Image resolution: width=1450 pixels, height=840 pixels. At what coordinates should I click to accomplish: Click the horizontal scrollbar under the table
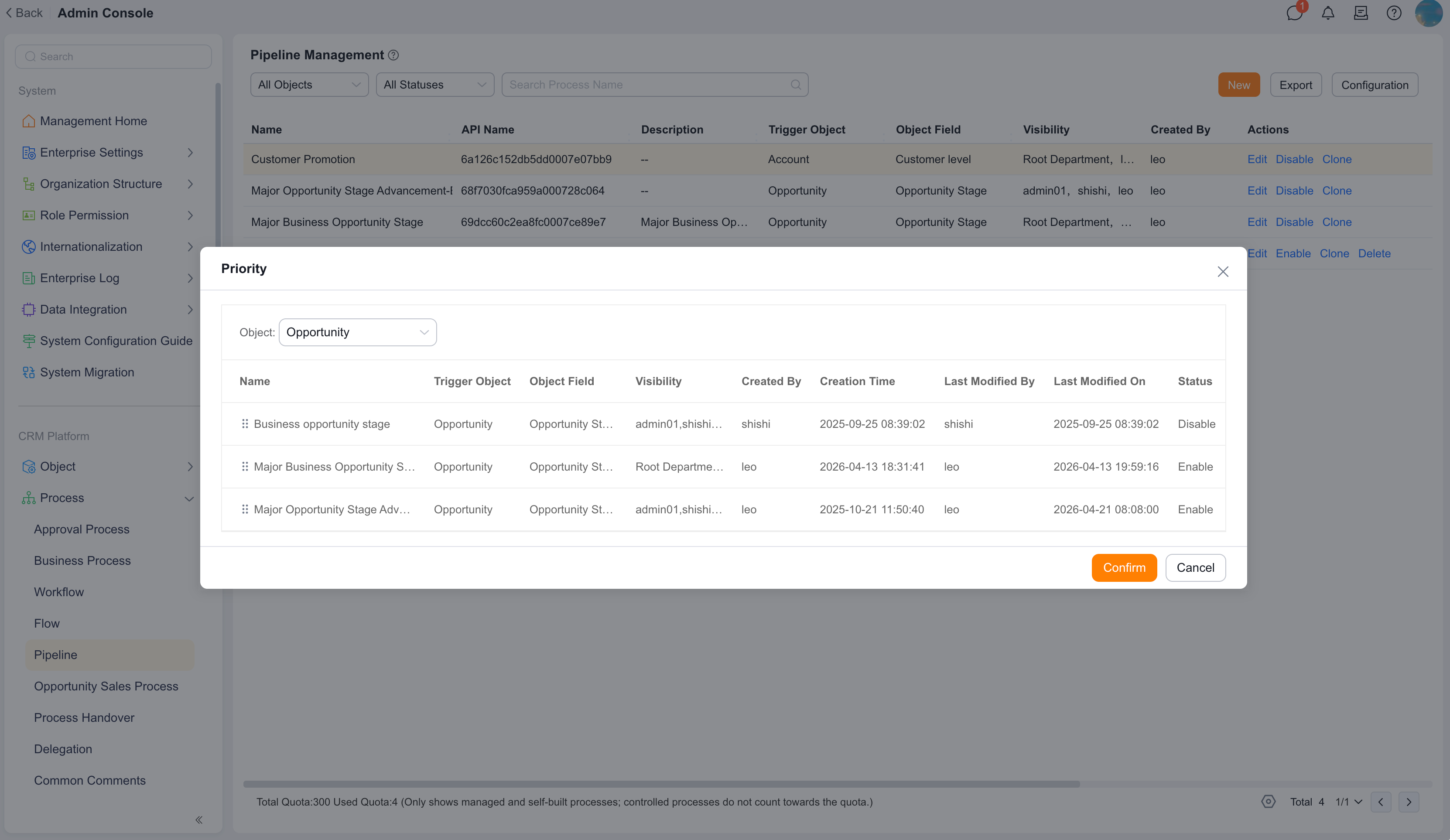(x=661, y=784)
